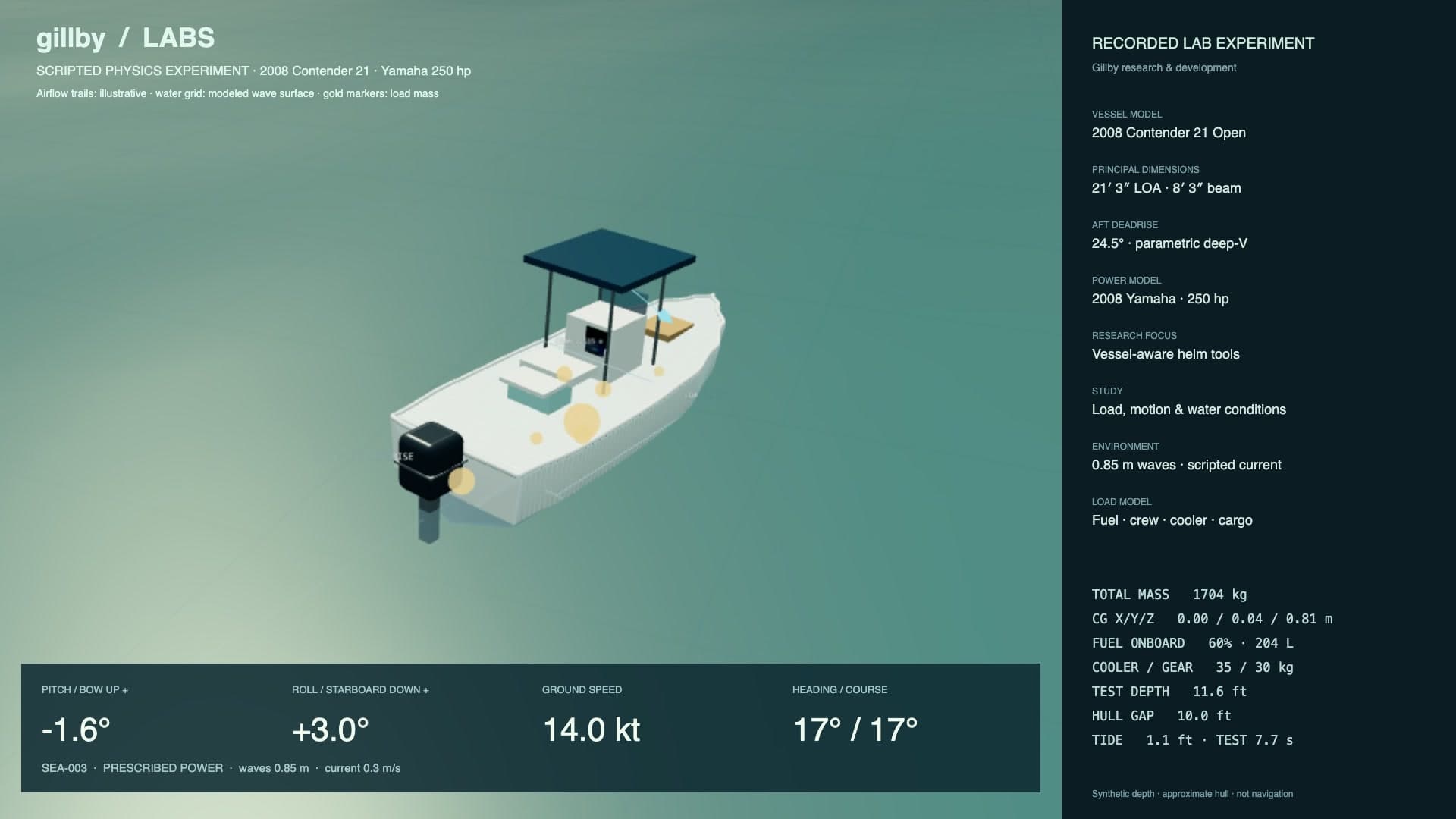Click the Airflow trails legend line
1456x819 pixels.
[x=237, y=93]
